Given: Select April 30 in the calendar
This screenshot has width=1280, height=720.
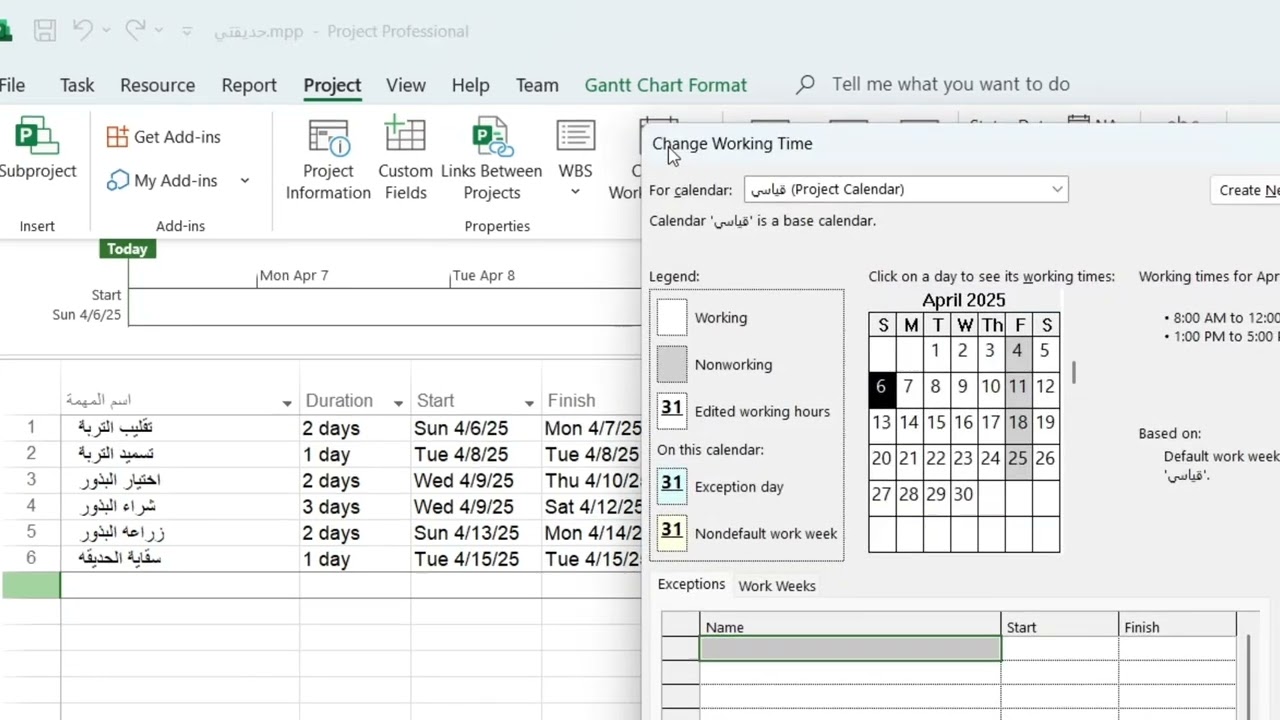Looking at the screenshot, I should (963, 495).
